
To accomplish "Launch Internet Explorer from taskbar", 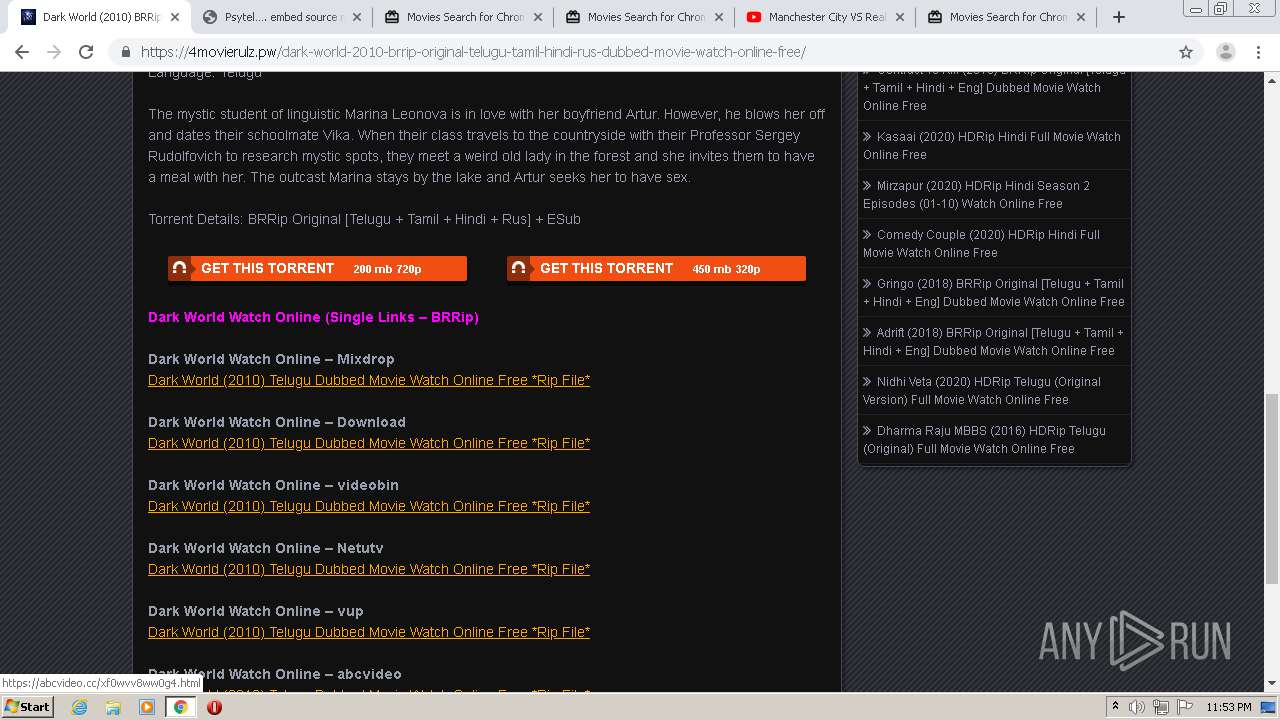I will click(x=80, y=707).
